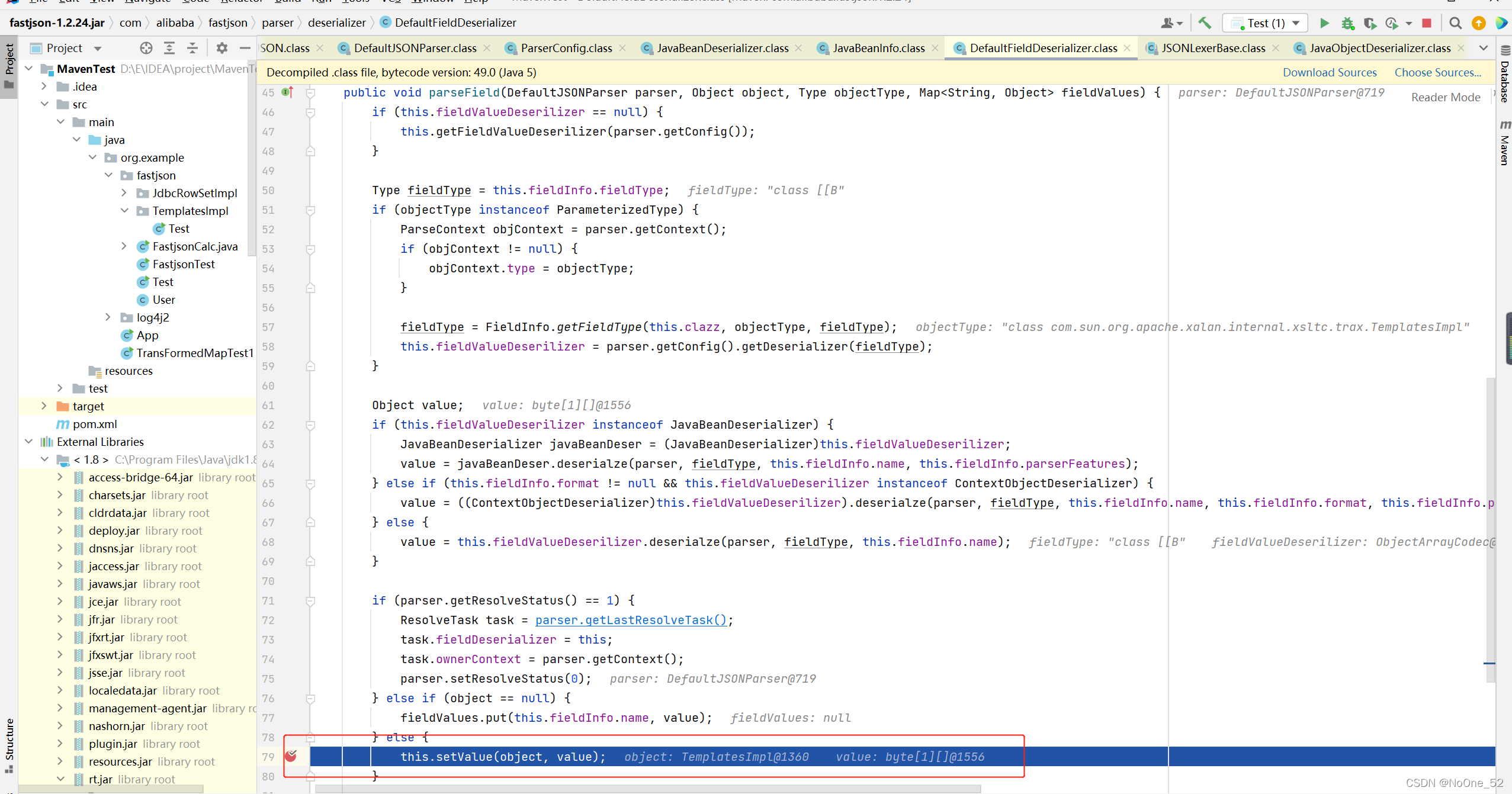1512x794 pixels.
Task: Switch to ParserConfig.class tab
Action: [x=566, y=48]
